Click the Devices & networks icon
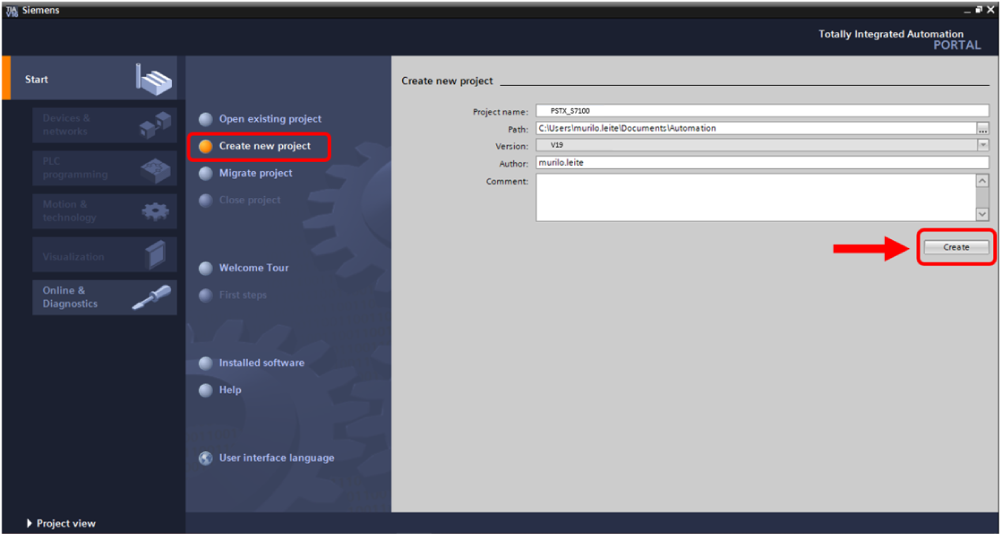Screen dimensions: 1000x534 coord(155,125)
